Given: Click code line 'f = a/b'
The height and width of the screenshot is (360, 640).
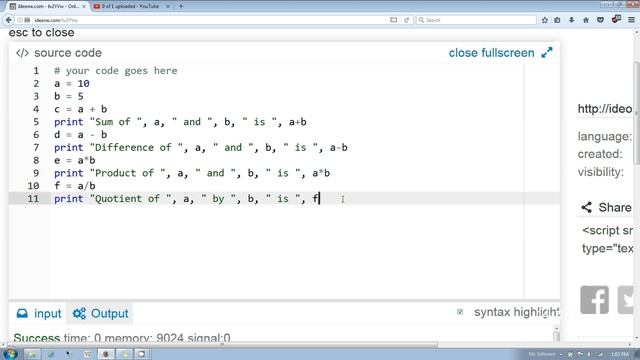Looking at the screenshot, I should (x=75, y=186).
